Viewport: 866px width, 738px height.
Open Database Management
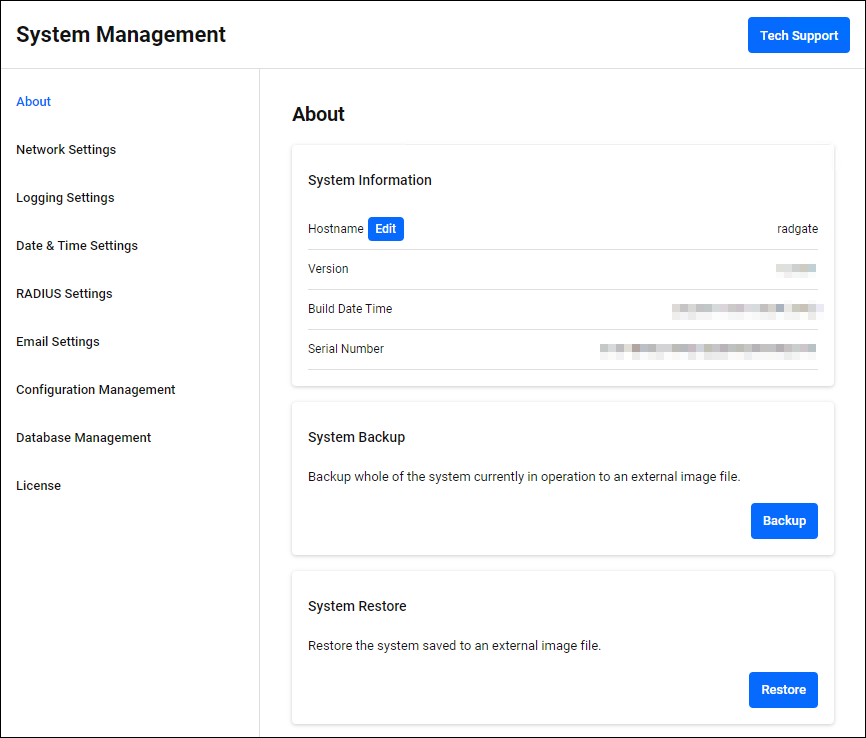pos(84,438)
